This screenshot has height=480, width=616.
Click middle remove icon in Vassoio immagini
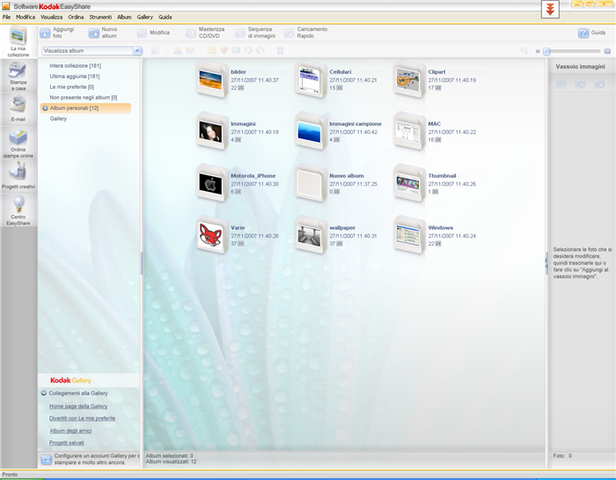coord(580,84)
